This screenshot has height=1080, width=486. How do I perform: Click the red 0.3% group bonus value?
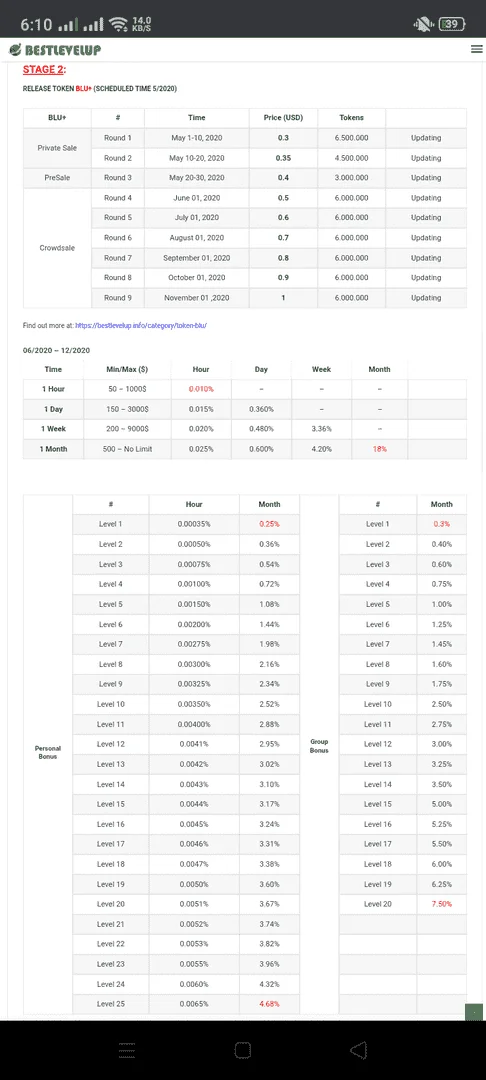coord(441,524)
